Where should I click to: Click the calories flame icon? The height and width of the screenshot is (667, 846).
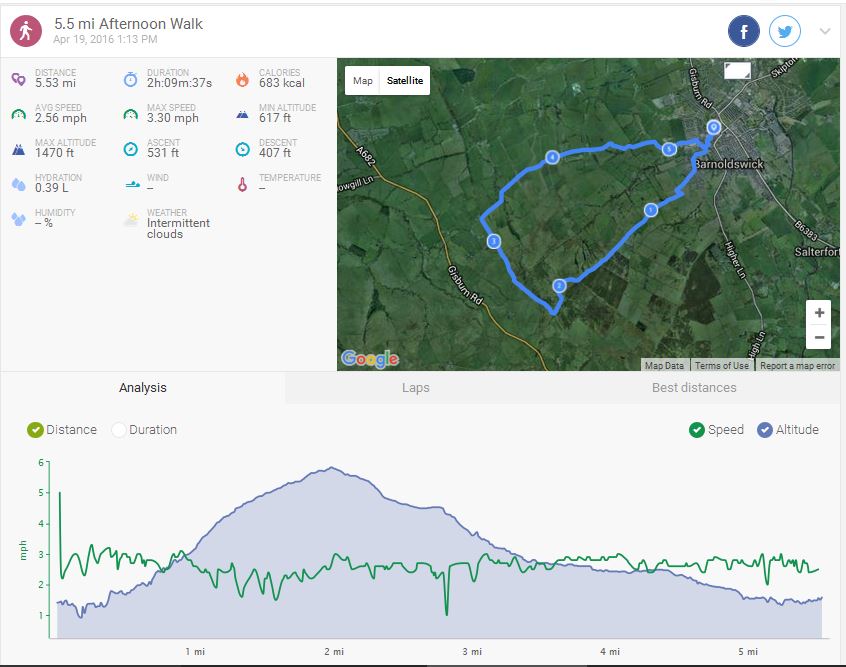point(242,79)
